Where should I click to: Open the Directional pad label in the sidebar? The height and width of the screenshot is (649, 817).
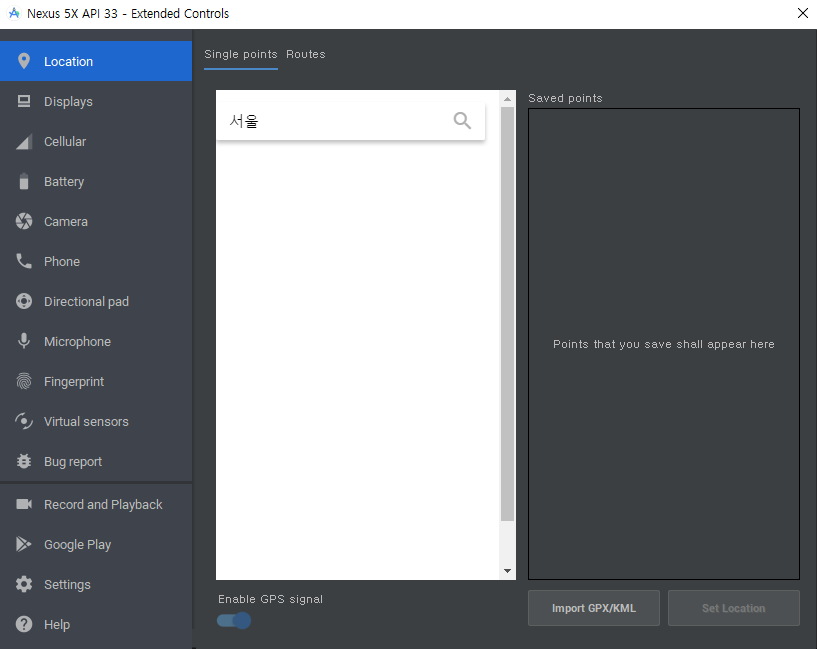(x=86, y=302)
